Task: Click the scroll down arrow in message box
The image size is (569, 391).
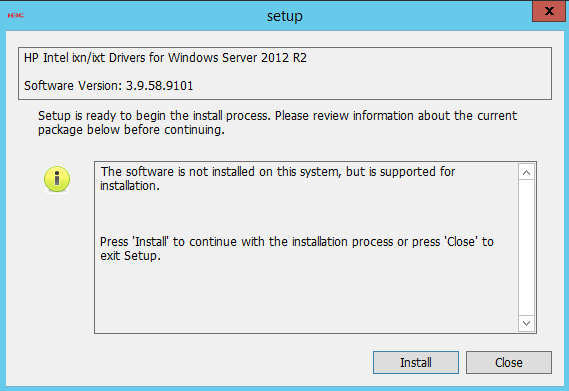Action: 527,323
